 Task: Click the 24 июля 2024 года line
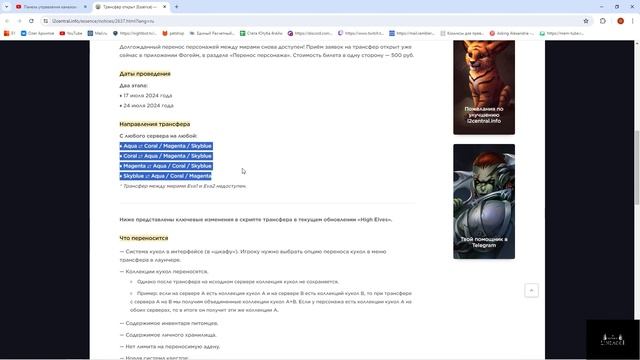pyautogui.click(x=147, y=105)
